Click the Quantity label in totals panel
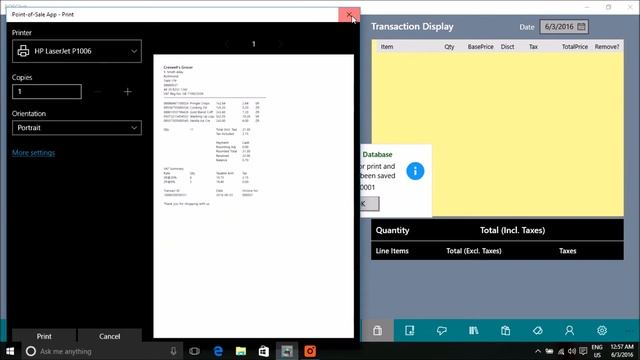The height and width of the screenshot is (360, 640). tap(392, 230)
